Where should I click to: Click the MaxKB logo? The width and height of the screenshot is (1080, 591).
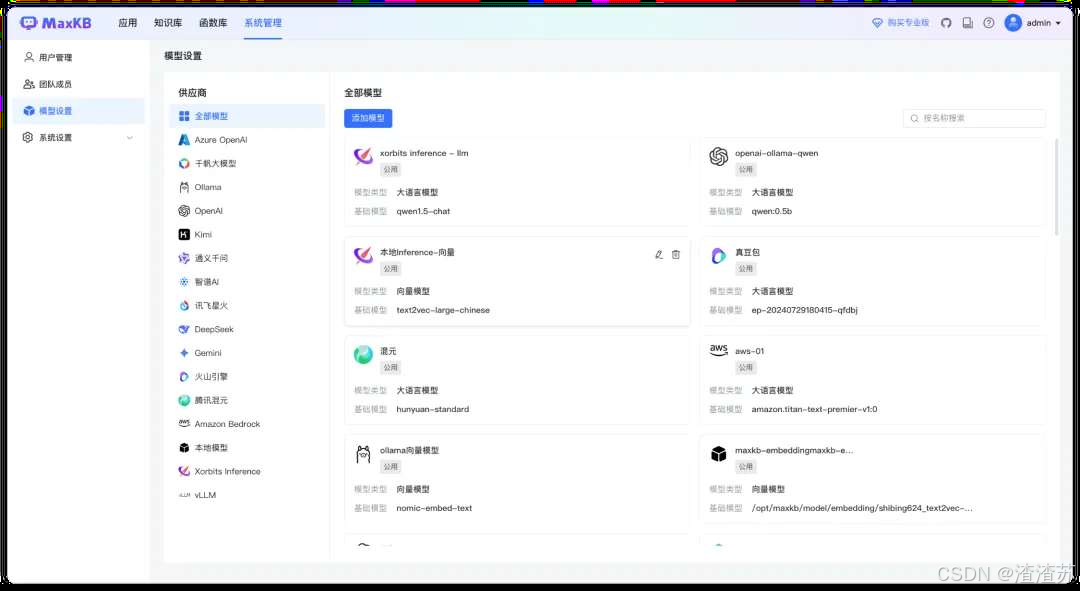point(56,23)
